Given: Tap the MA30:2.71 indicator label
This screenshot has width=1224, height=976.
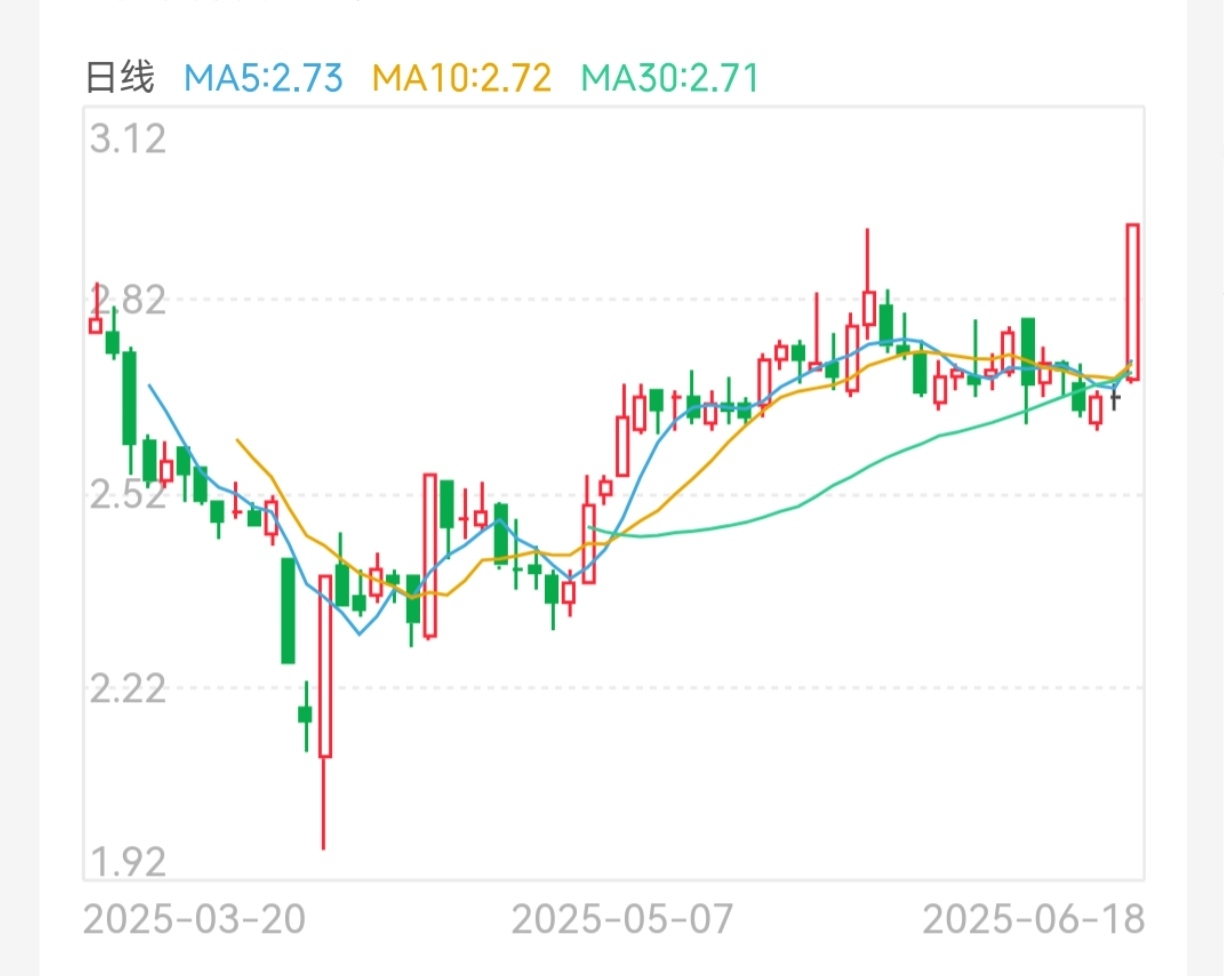Looking at the screenshot, I should pyautogui.click(x=670, y=77).
